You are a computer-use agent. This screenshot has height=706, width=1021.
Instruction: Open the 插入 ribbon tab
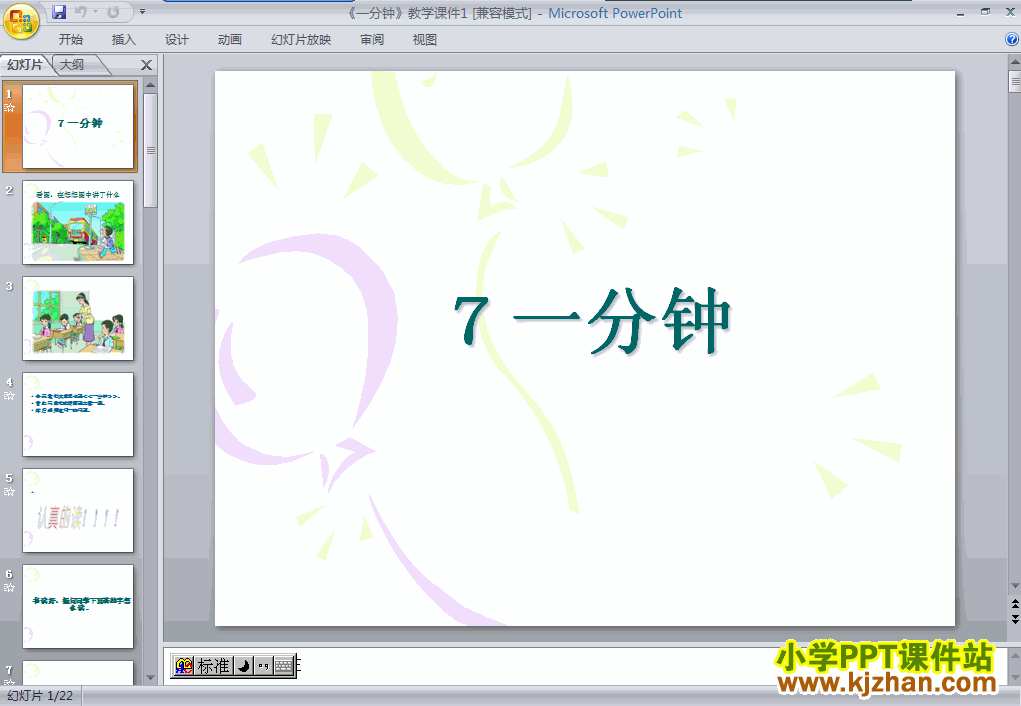coord(123,40)
